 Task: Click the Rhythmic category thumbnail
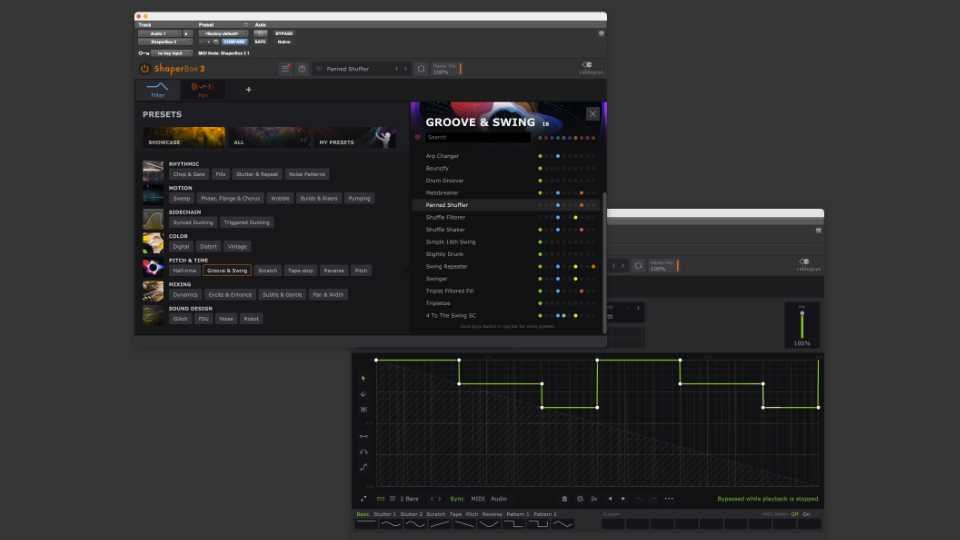pos(153,171)
